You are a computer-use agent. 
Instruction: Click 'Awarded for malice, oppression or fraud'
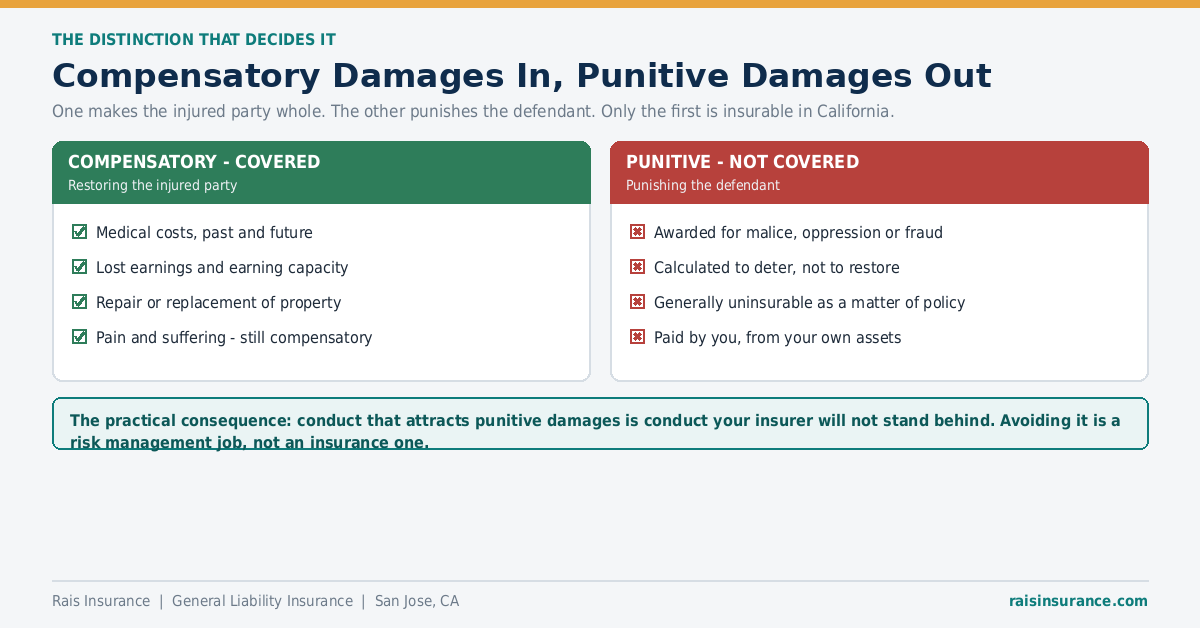(x=798, y=233)
